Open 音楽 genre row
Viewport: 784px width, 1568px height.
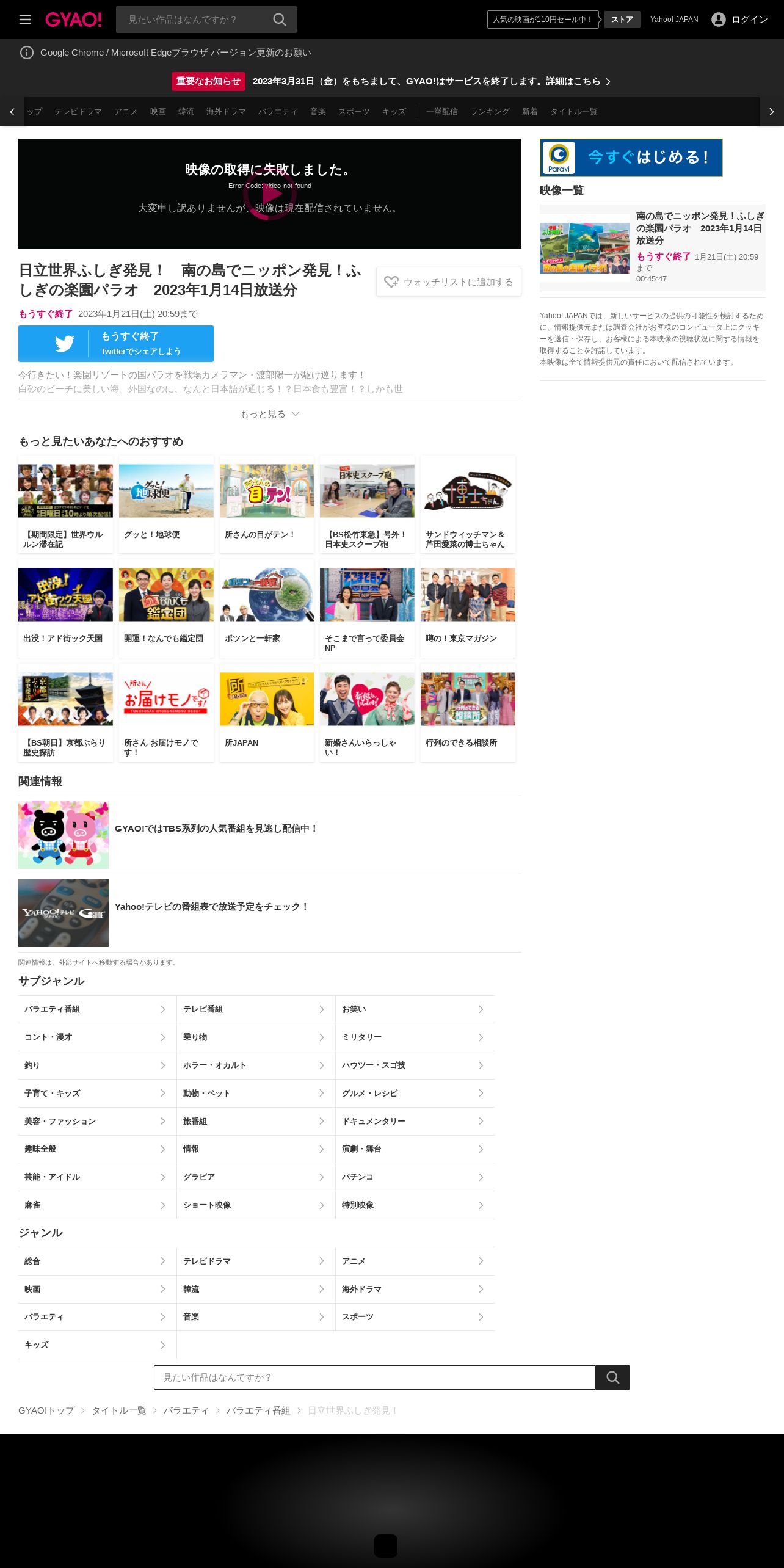256,1317
